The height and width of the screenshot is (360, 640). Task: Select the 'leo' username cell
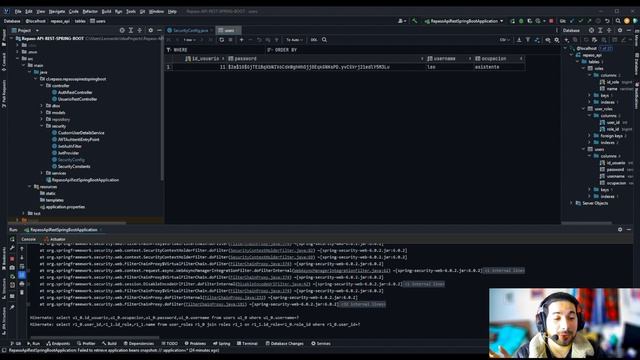click(x=449, y=67)
